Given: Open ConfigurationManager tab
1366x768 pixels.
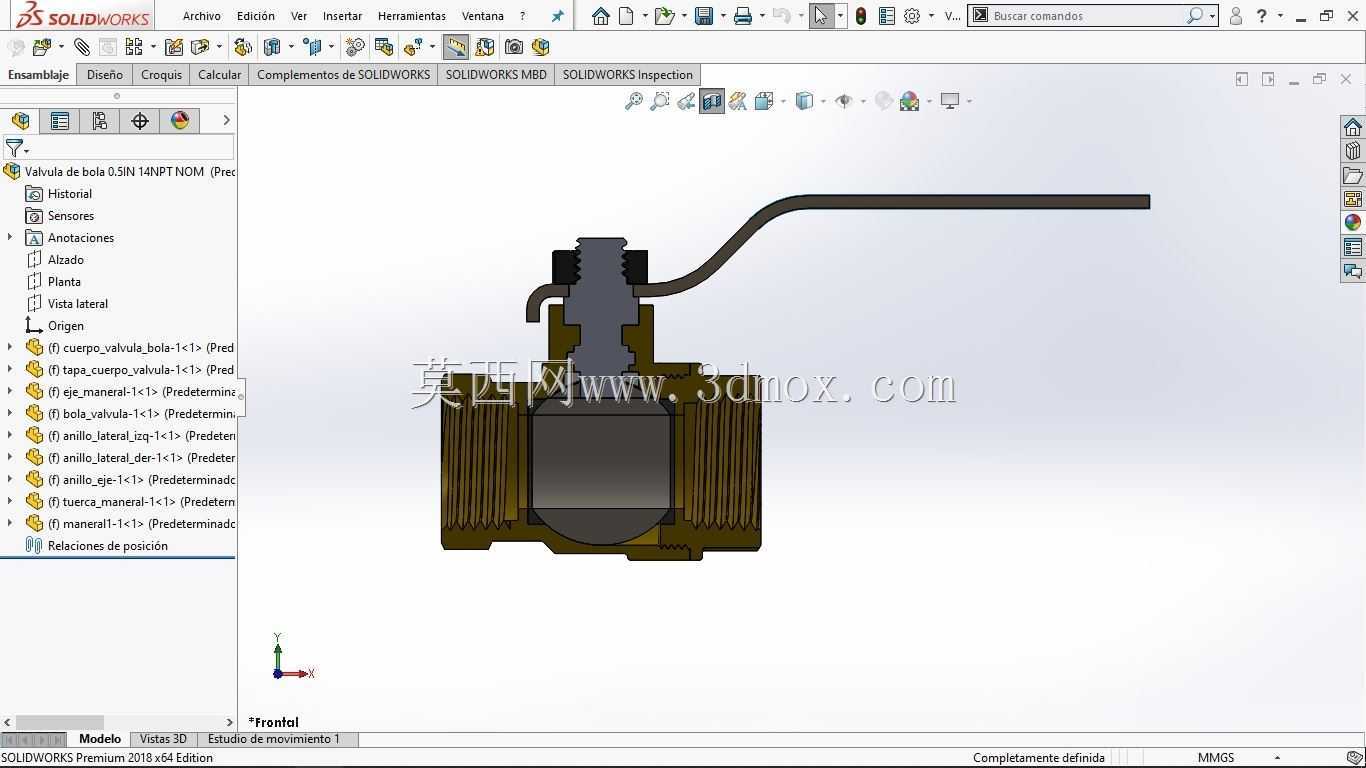Looking at the screenshot, I should point(100,121).
